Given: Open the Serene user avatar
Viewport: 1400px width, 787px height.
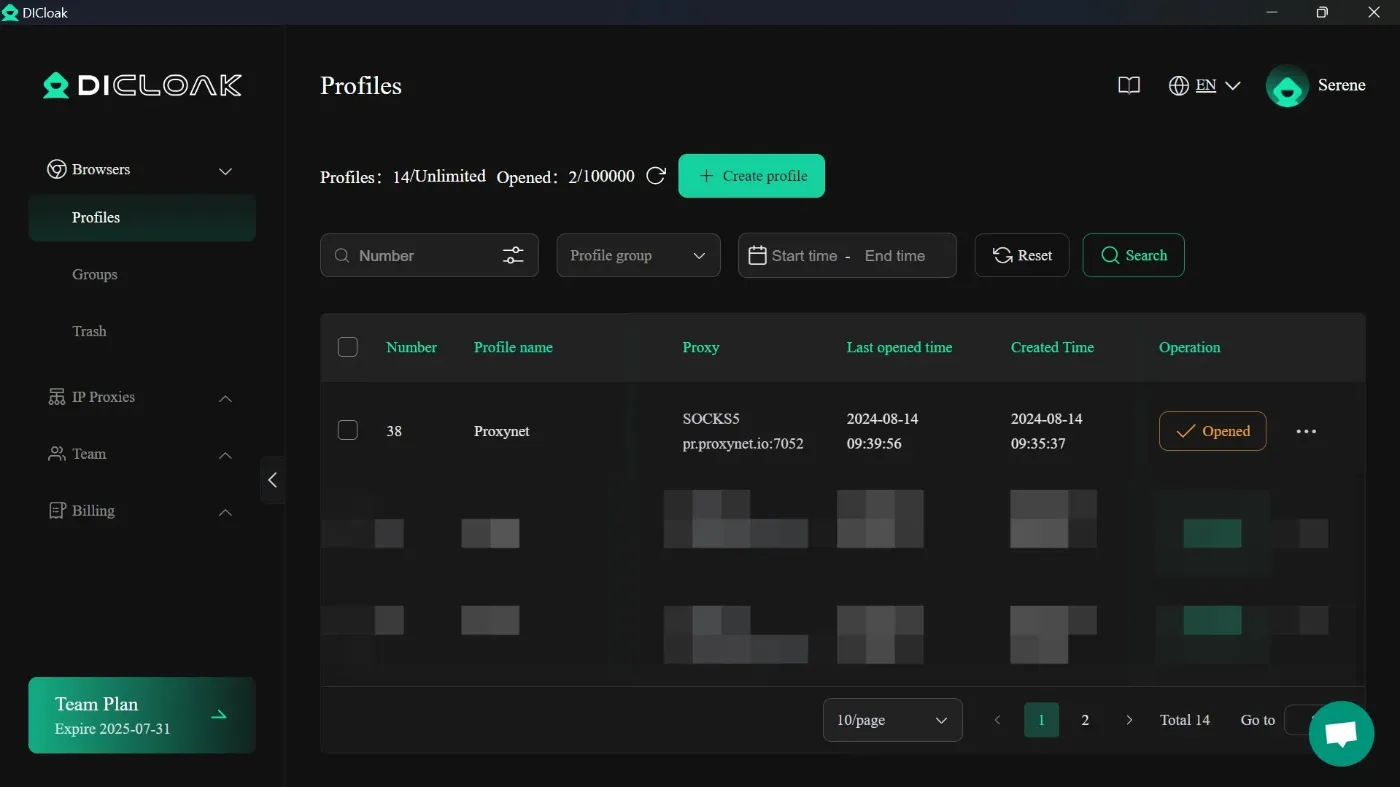Looking at the screenshot, I should (x=1287, y=86).
